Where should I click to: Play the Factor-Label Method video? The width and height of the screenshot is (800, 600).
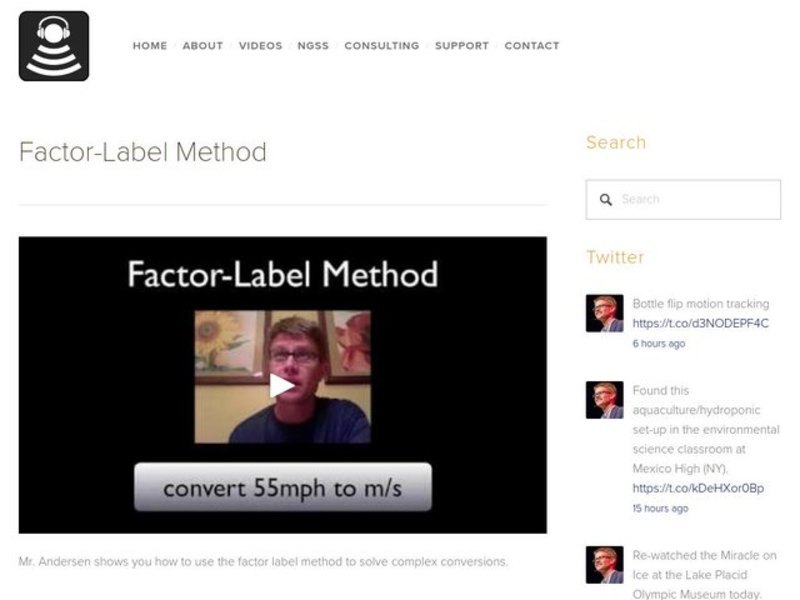click(282, 385)
